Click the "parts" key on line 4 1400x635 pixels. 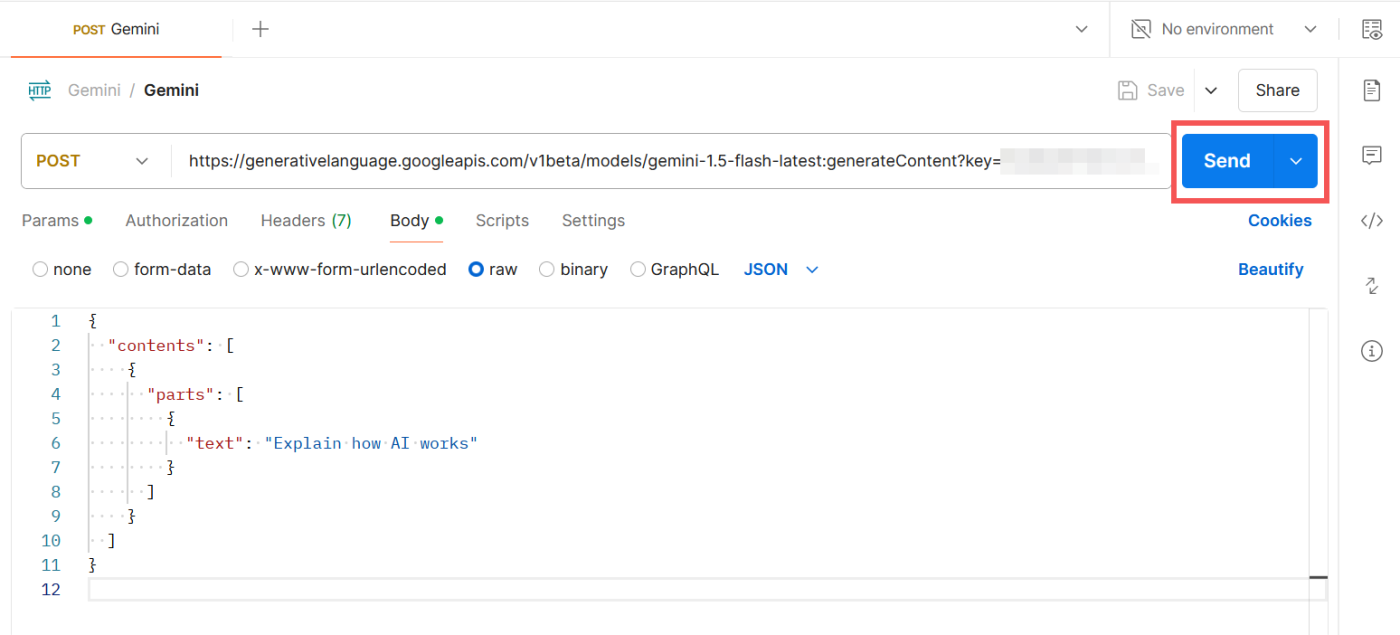click(x=181, y=395)
